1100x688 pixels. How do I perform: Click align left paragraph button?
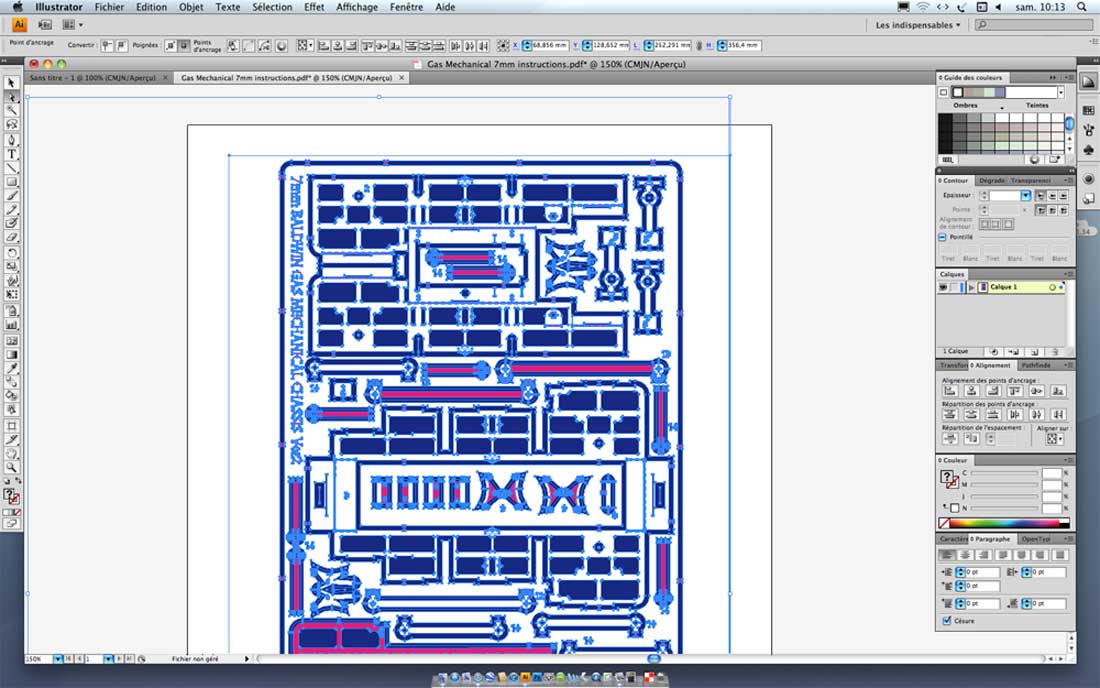click(x=947, y=555)
